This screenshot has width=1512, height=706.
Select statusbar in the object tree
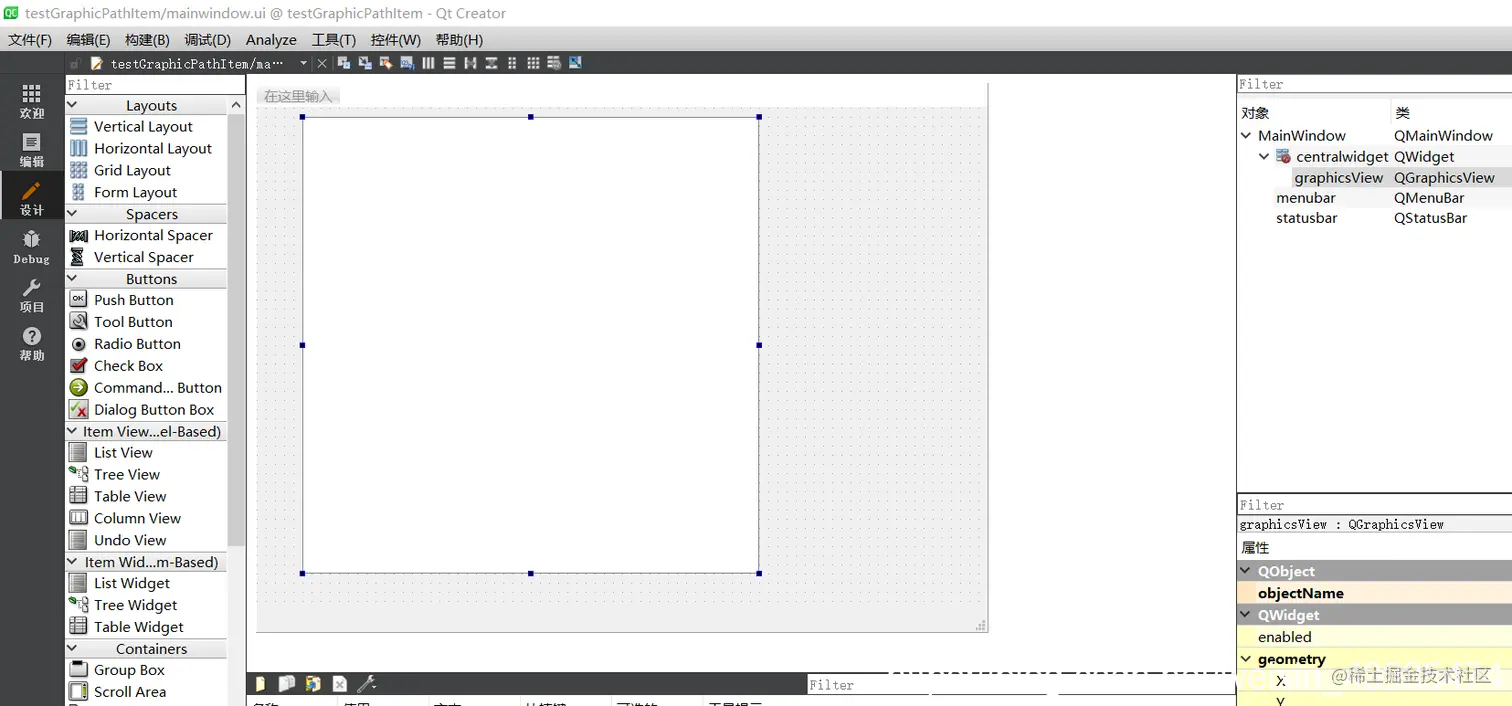(1307, 218)
